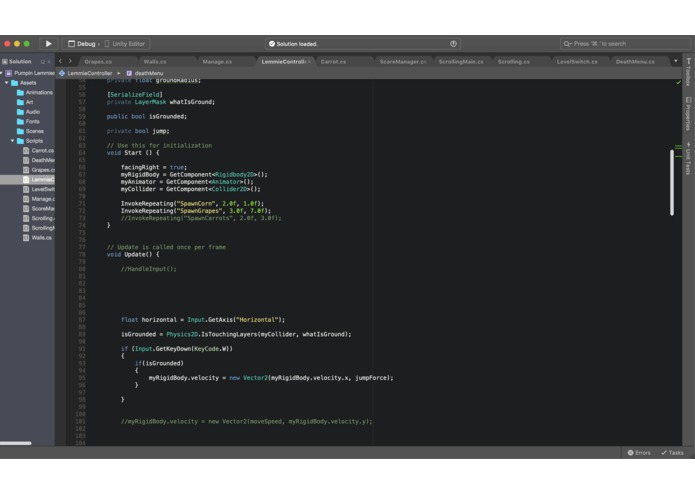Click the DeathMenu file icon in tree
695x494 pixels.
[26, 160]
